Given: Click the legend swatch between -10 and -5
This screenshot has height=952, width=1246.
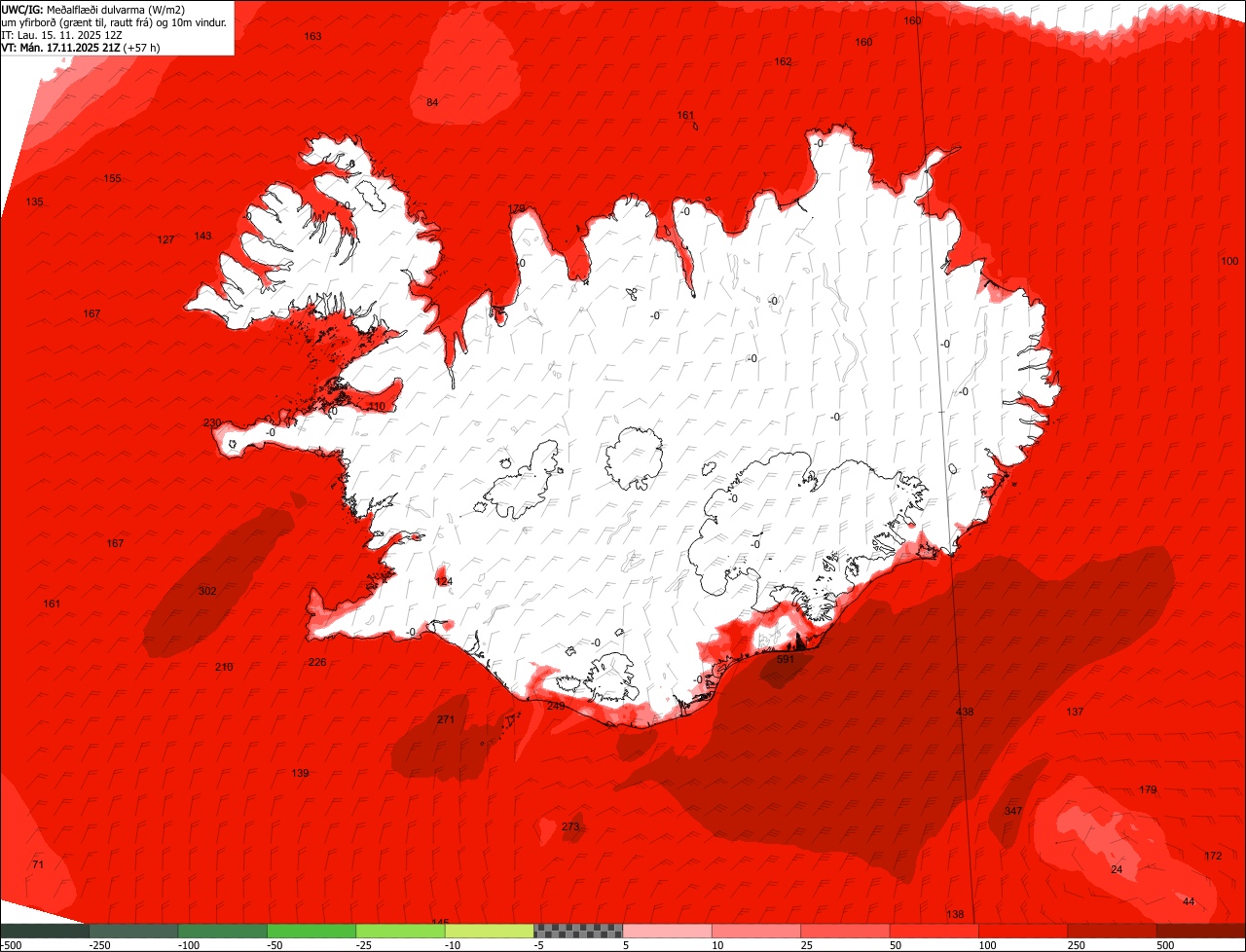Looking at the screenshot, I should click(x=490, y=931).
